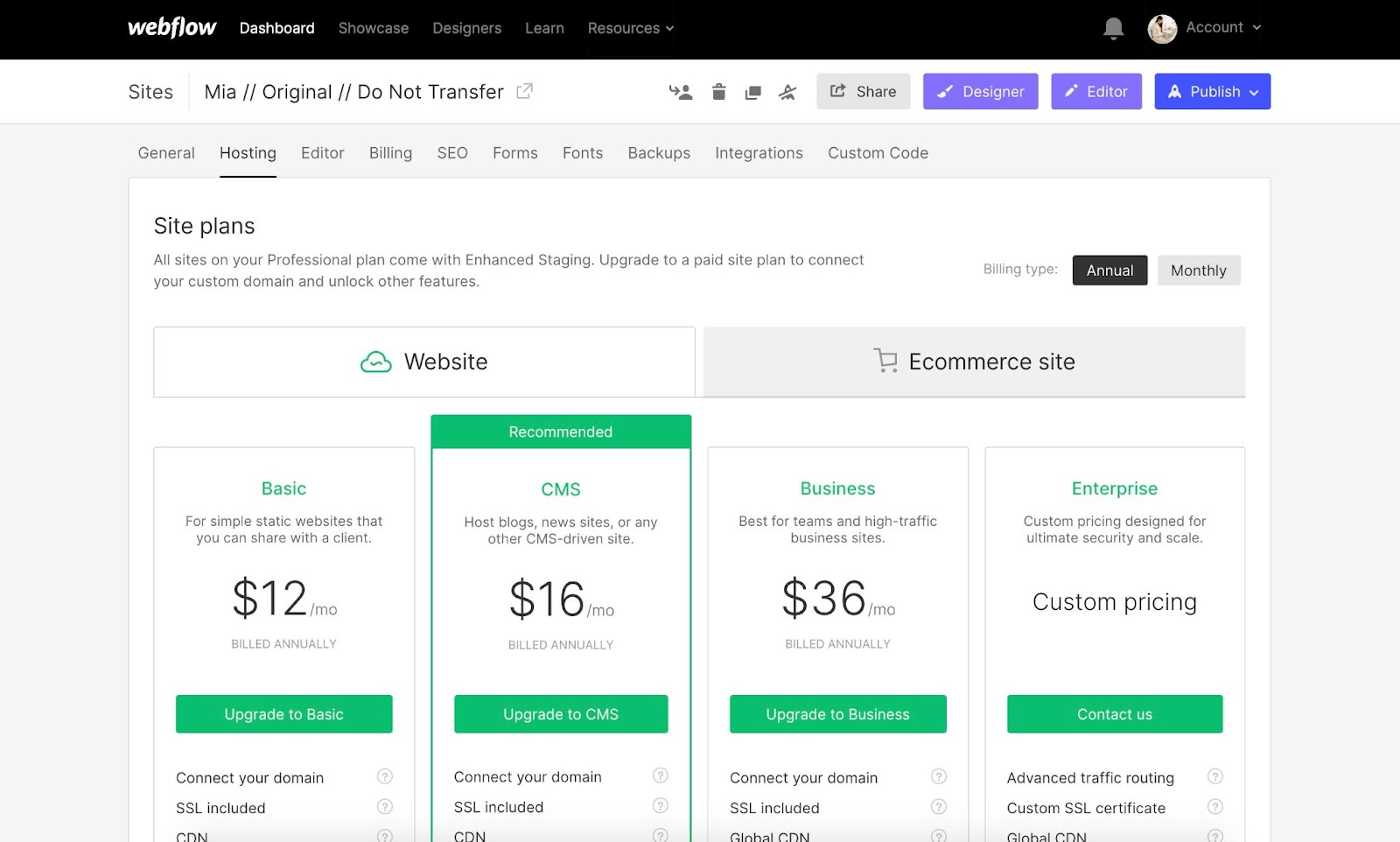Viewport: 1400px width, 842px height.
Task: Click the $12/mo price
Action: coord(284,599)
